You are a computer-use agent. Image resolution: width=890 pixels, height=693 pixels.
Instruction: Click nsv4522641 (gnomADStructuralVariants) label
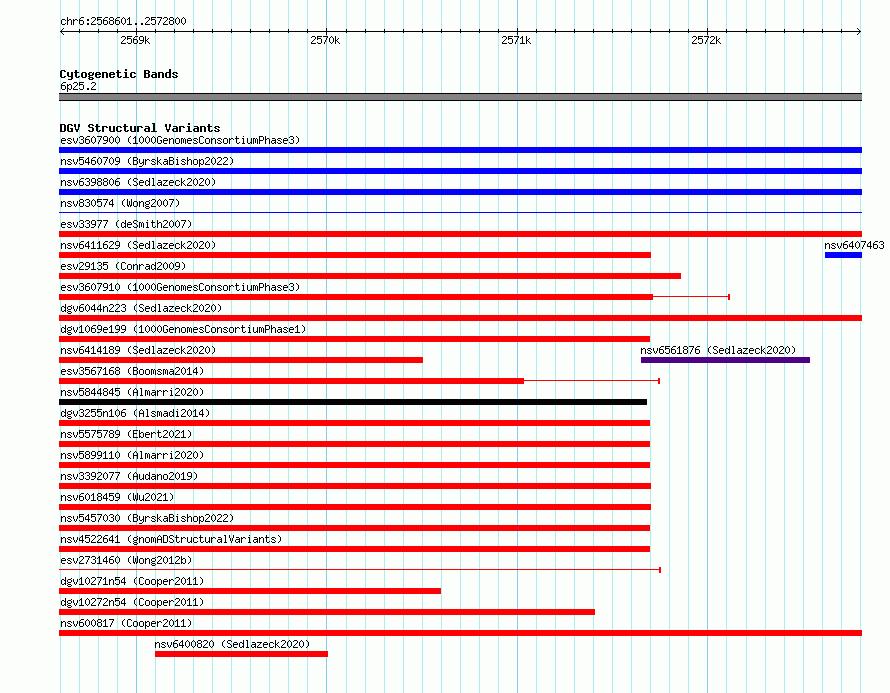point(171,539)
